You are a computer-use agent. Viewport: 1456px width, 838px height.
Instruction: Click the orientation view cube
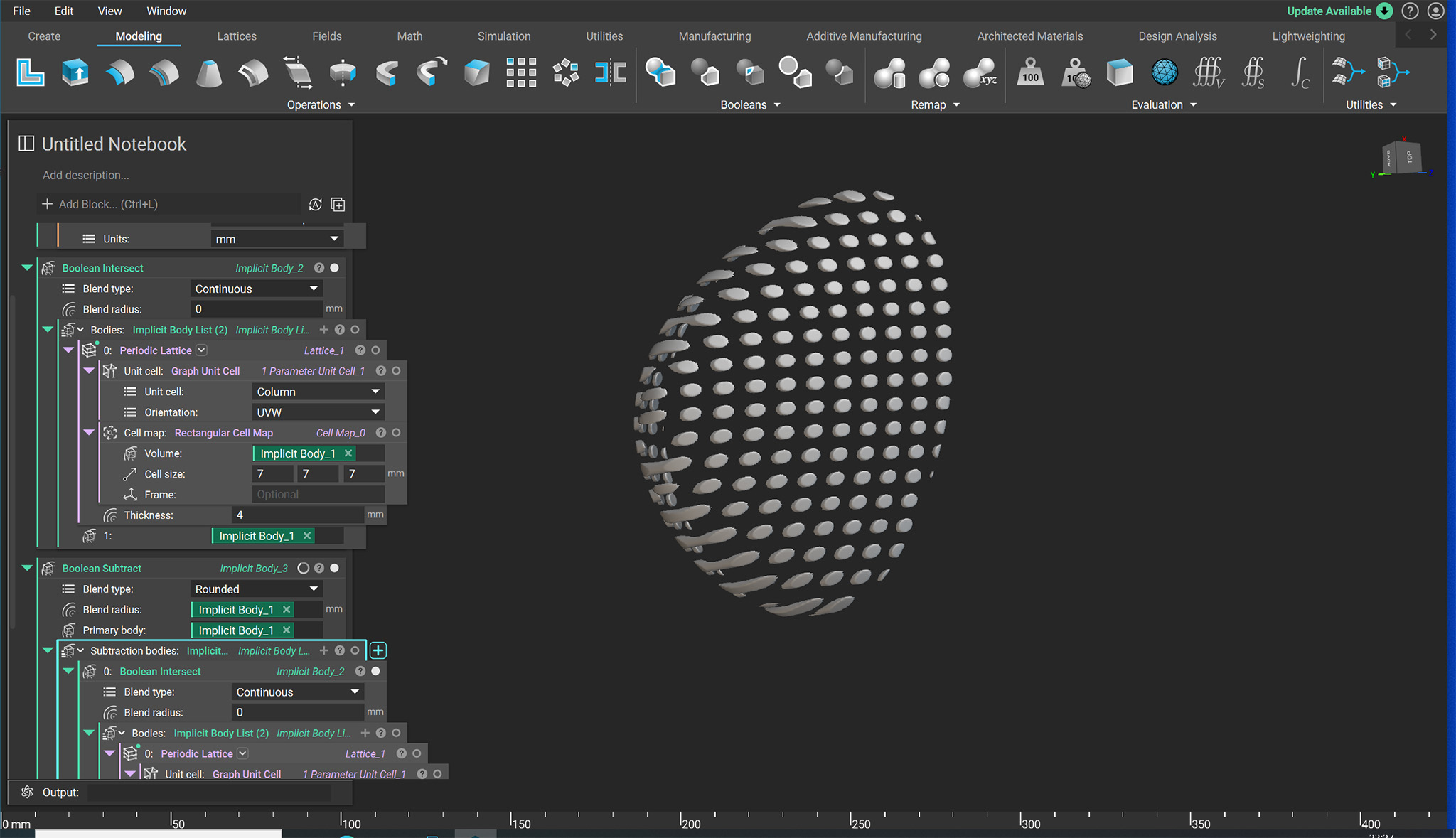(1401, 158)
